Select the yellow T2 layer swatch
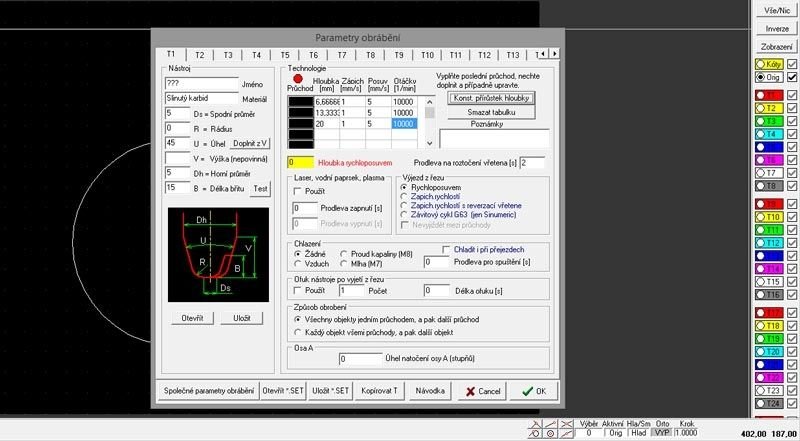 click(769, 107)
